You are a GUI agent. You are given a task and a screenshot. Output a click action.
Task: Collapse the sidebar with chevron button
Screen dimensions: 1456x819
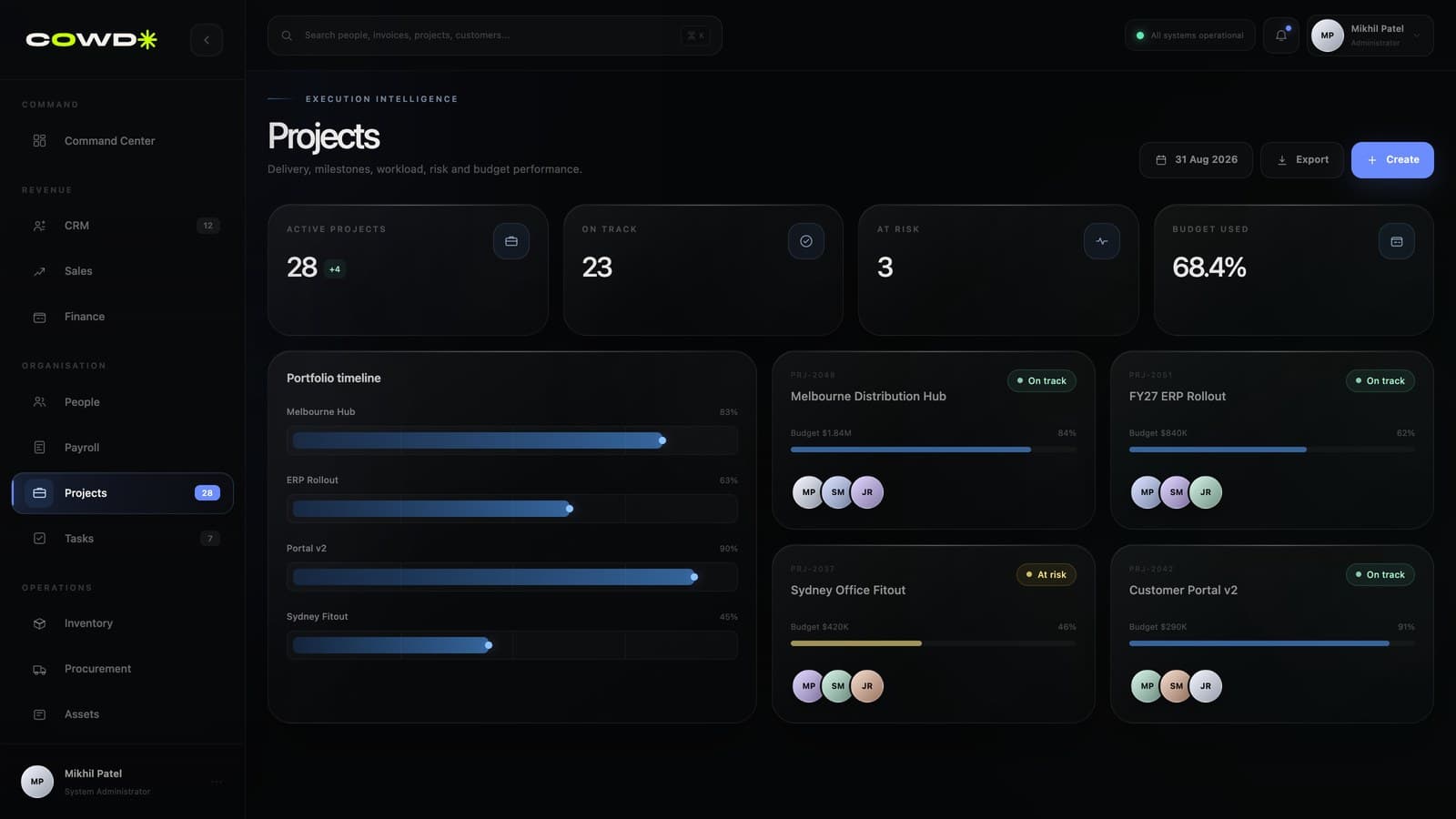207,40
